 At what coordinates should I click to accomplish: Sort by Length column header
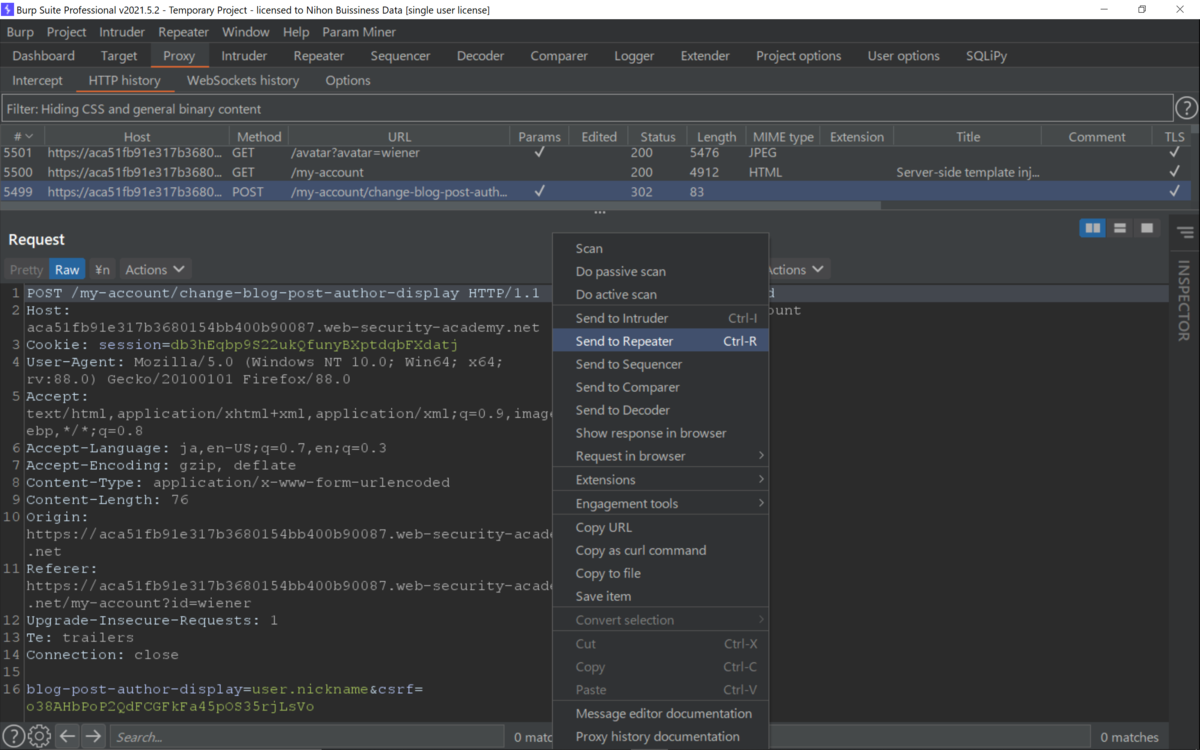[716, 137]
